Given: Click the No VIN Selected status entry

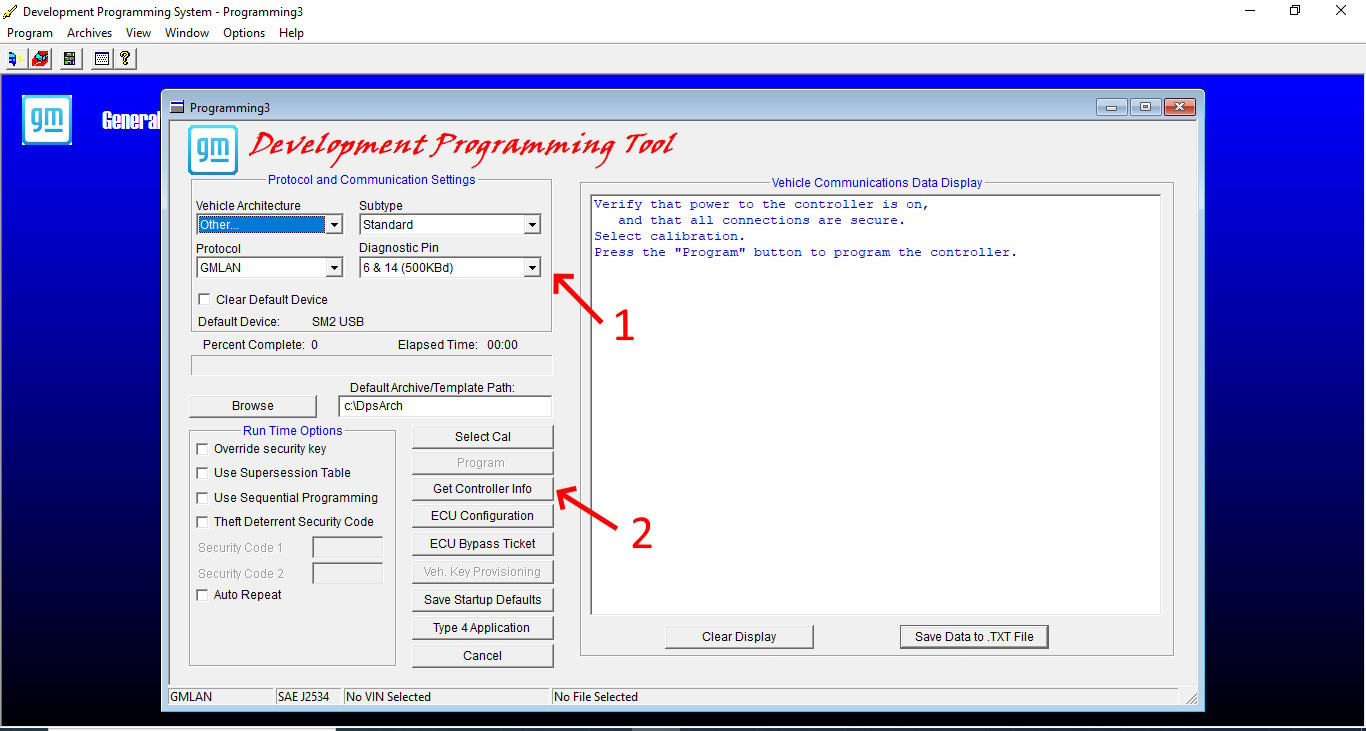Looking at the screenshot, I should point(446,697).
